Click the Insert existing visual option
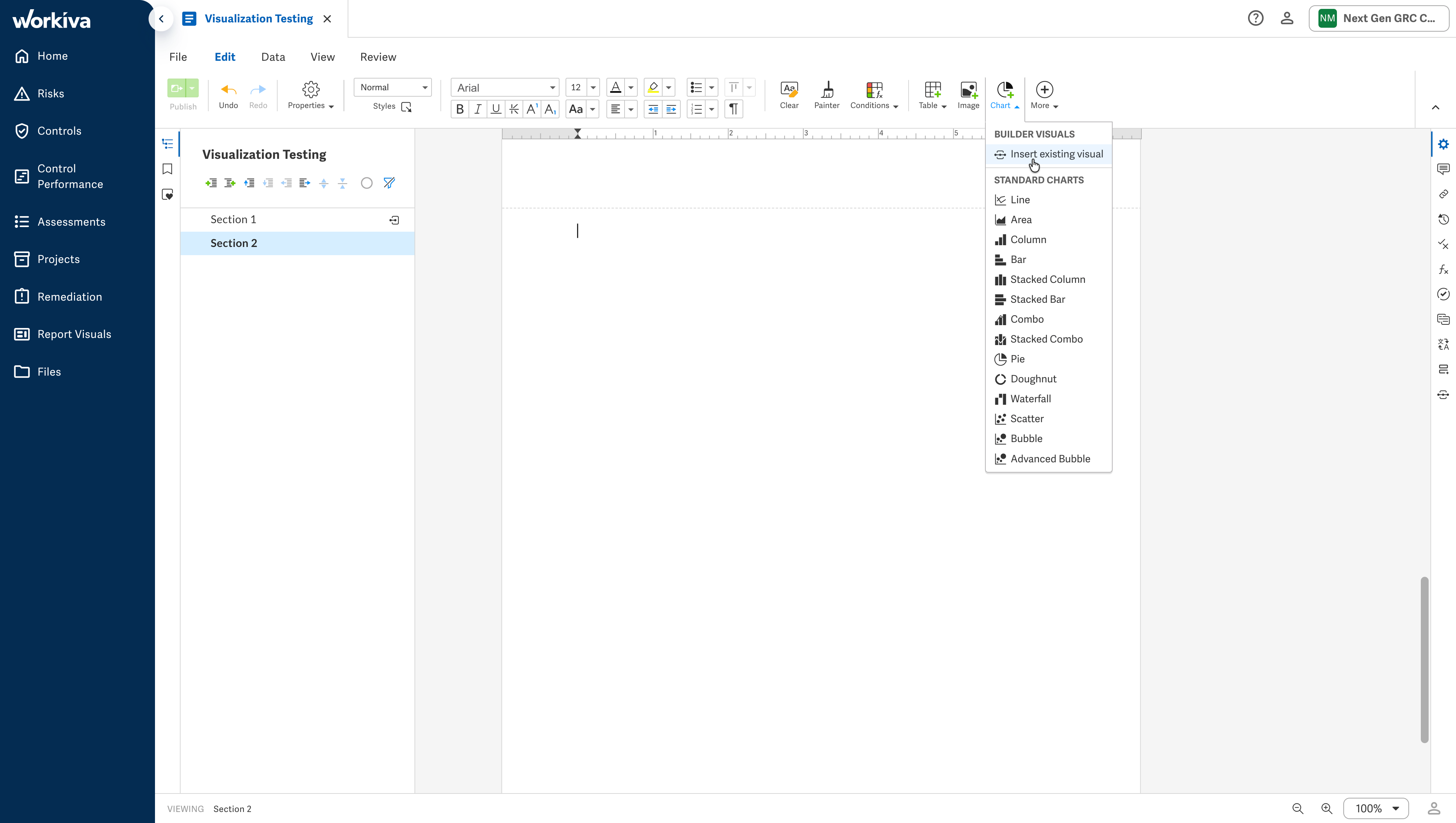The height and width of the screenshot is (823, 1456). coord(1048,154)
